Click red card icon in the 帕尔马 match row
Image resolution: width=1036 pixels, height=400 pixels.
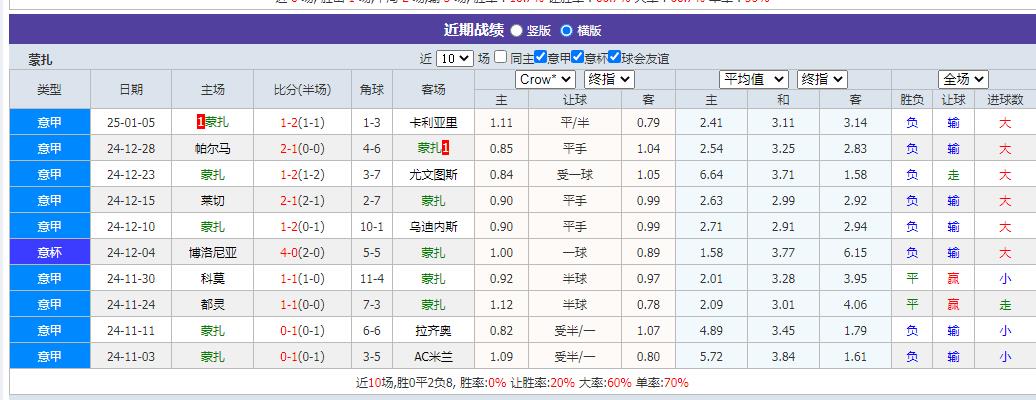(x=445, y=149)
